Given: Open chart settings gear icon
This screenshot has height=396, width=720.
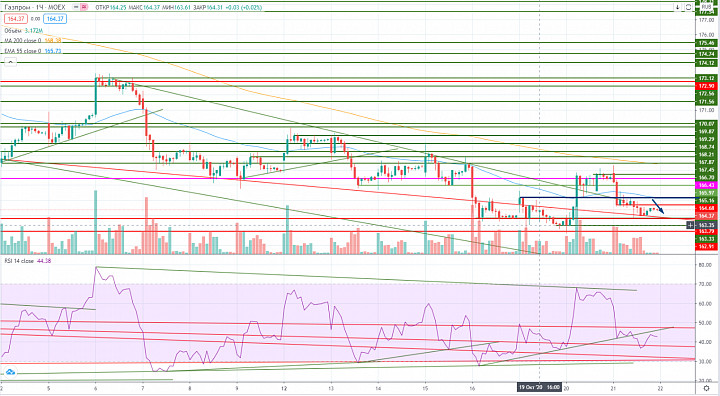Looking at the screenshot, I should coord(706,388).
